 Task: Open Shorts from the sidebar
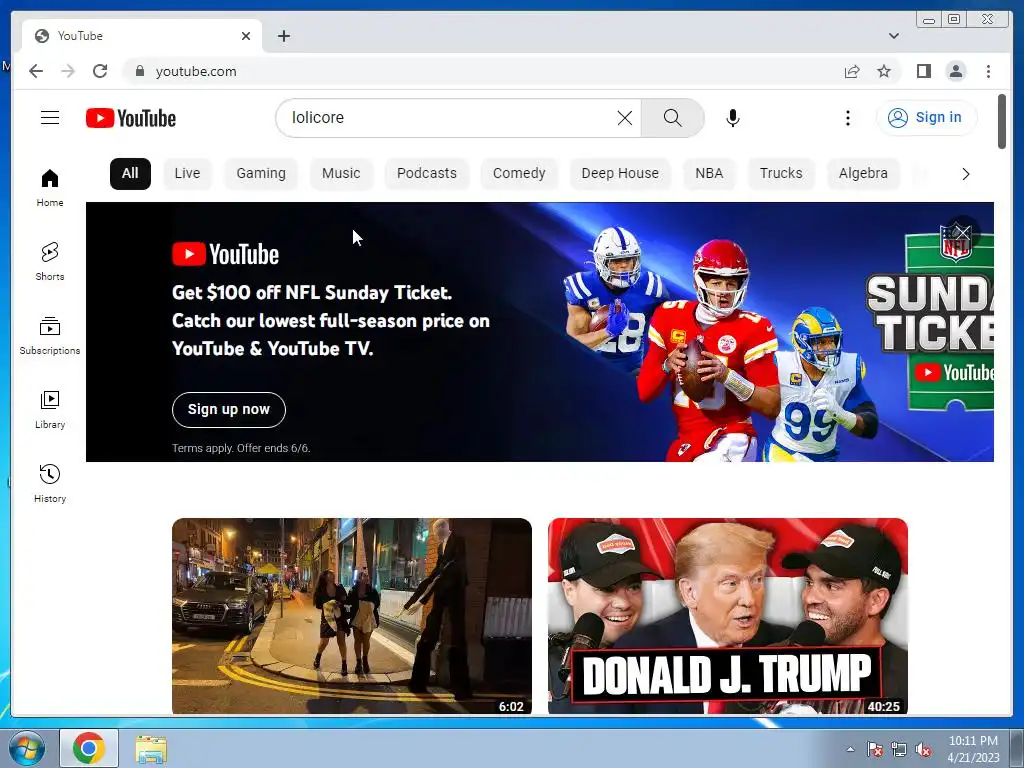[50, 262]
